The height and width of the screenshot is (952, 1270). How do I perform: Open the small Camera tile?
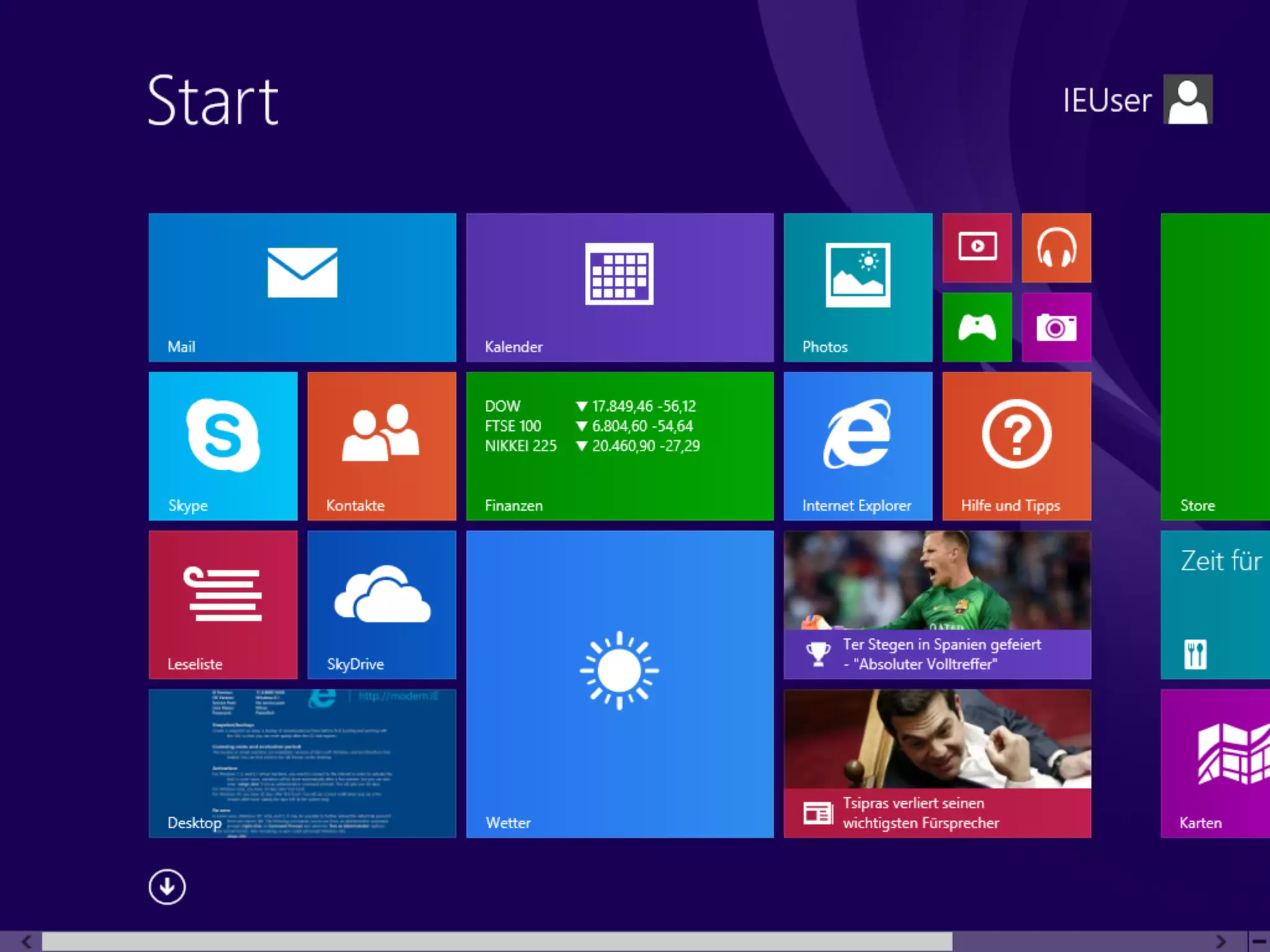tap(1056, 327)
